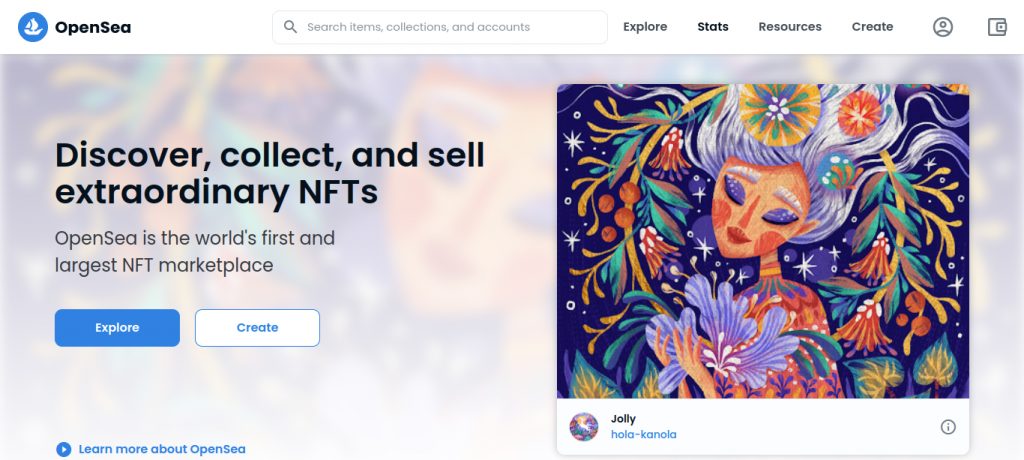Open the Resources navigation menu

coord(790,27)
